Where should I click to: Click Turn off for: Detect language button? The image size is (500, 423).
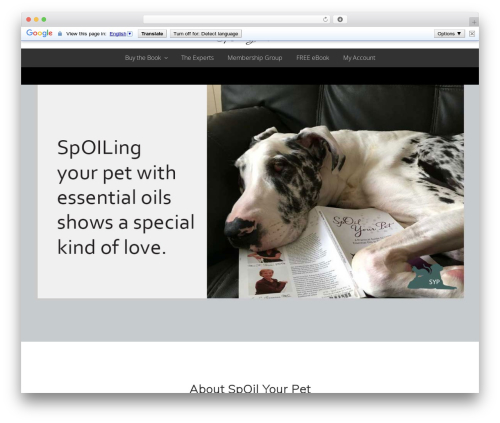[206, 34]
